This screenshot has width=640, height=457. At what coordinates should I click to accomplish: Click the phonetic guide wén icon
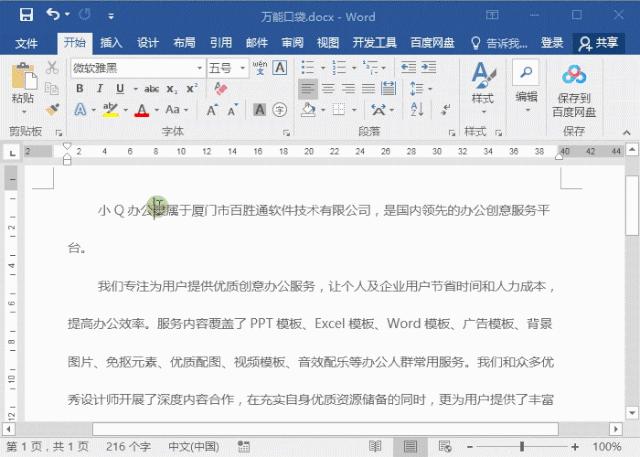click(x=260, y=68)
